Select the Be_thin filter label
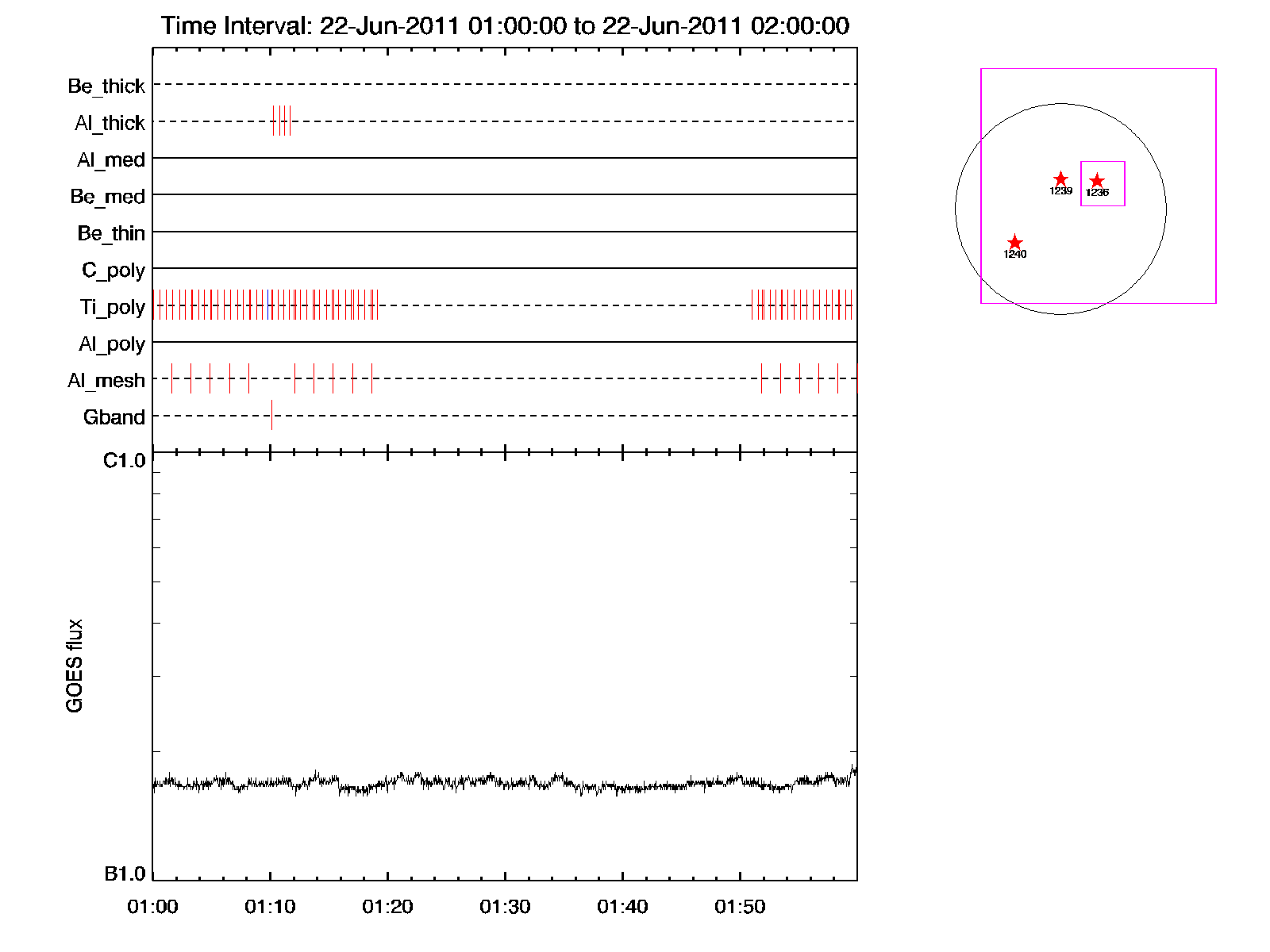 (x=111, y=233)
